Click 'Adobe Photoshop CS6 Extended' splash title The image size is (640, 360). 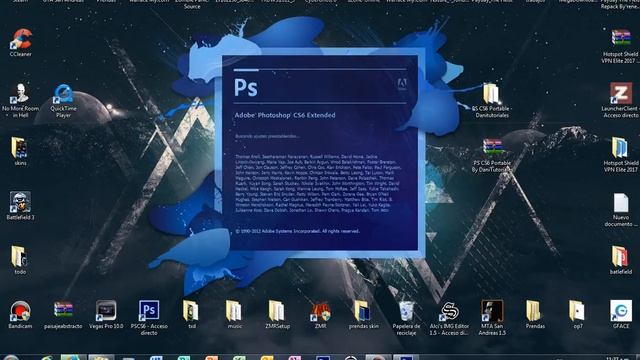click(x=285, y=116)
